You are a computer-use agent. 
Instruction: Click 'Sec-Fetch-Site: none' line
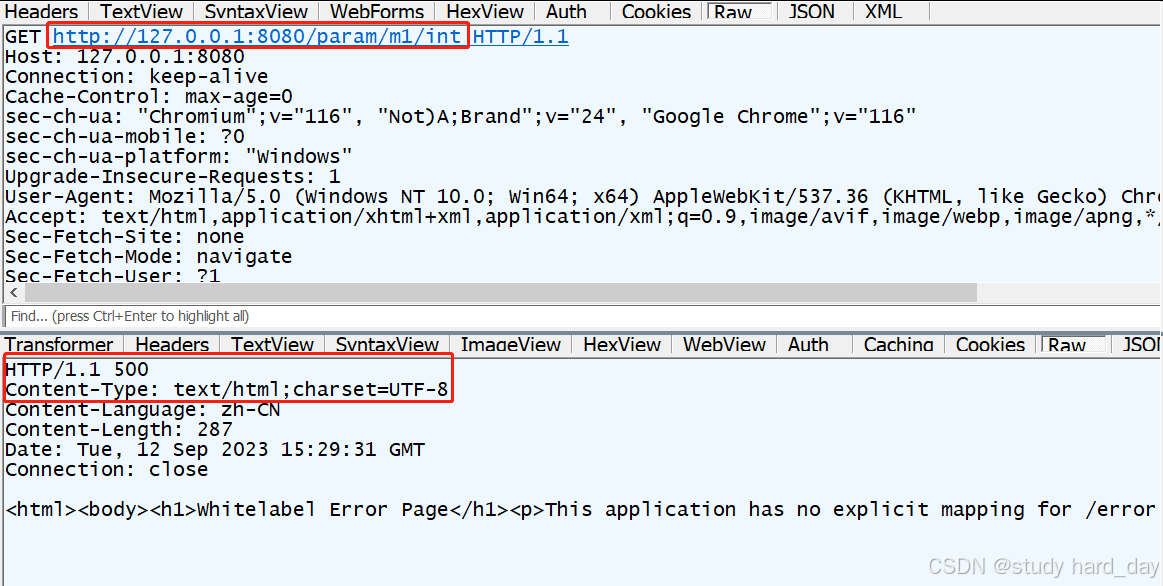[125, 237]
